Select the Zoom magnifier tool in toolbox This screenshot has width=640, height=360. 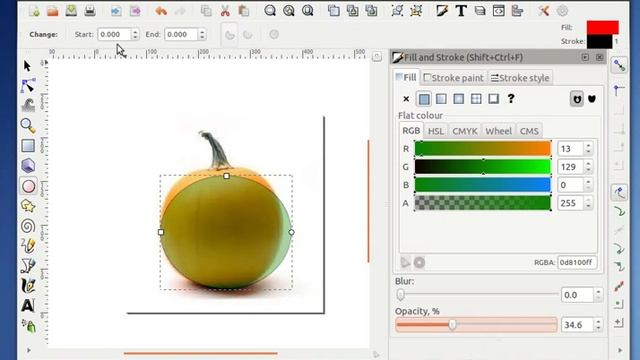click(x=28, y=125)
